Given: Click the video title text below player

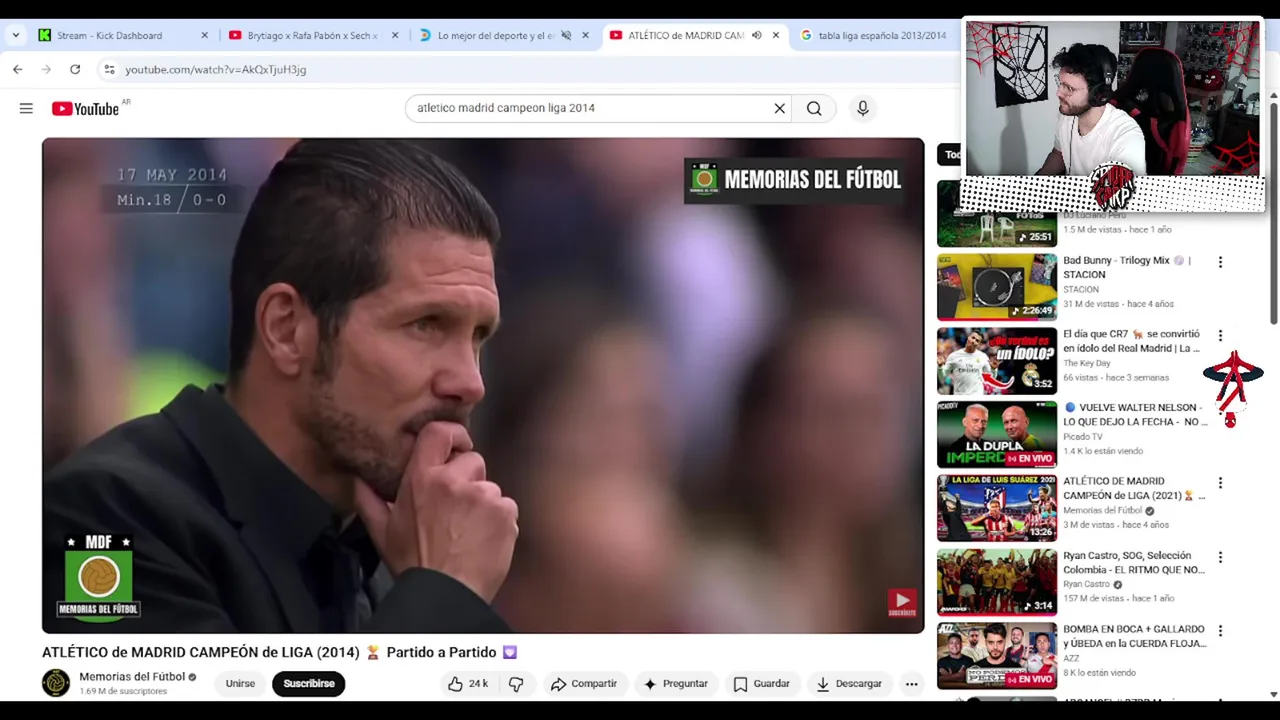Looking at the screenshot, I should (x=280, y=652).
